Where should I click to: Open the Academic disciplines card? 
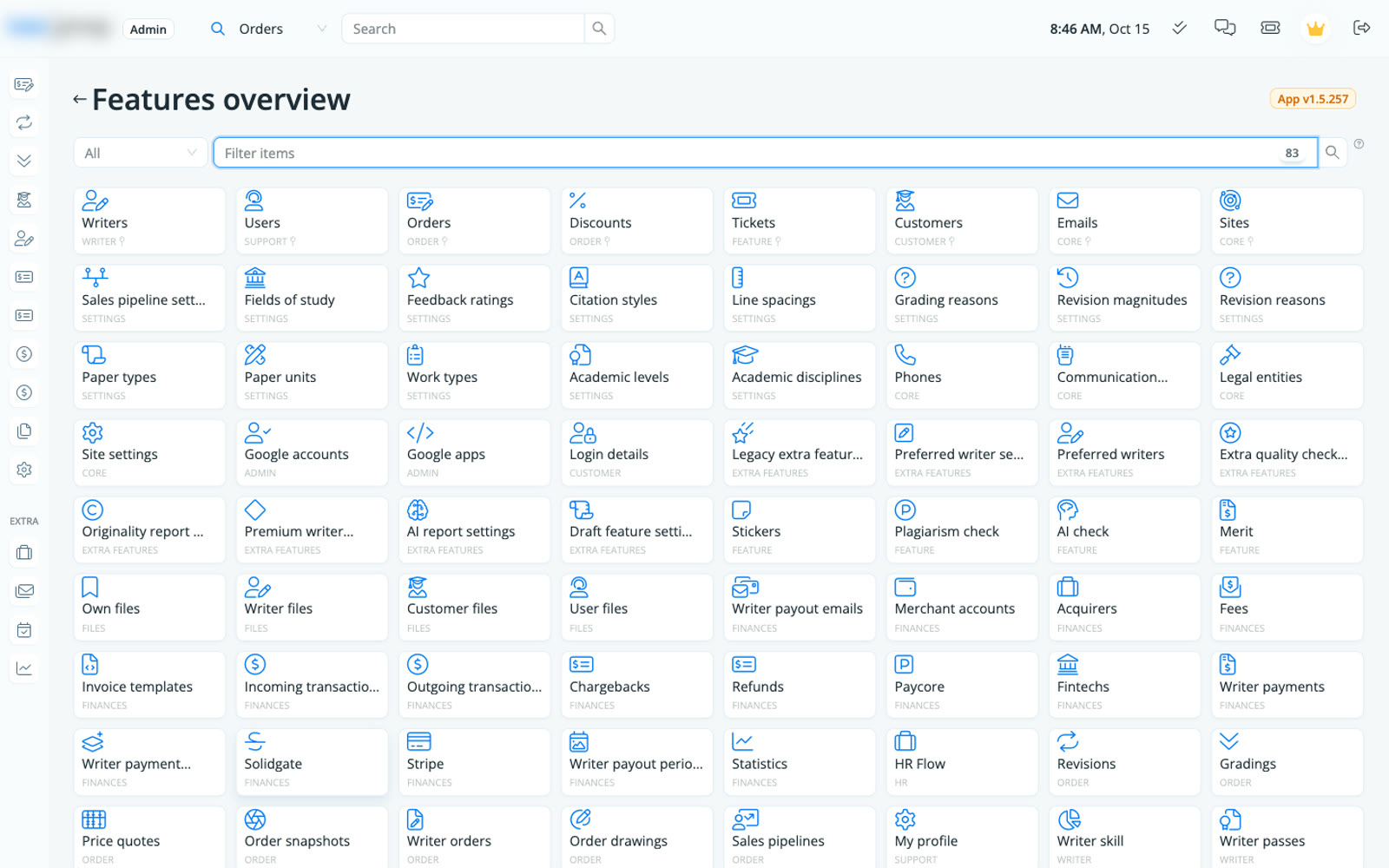[800, 376]
